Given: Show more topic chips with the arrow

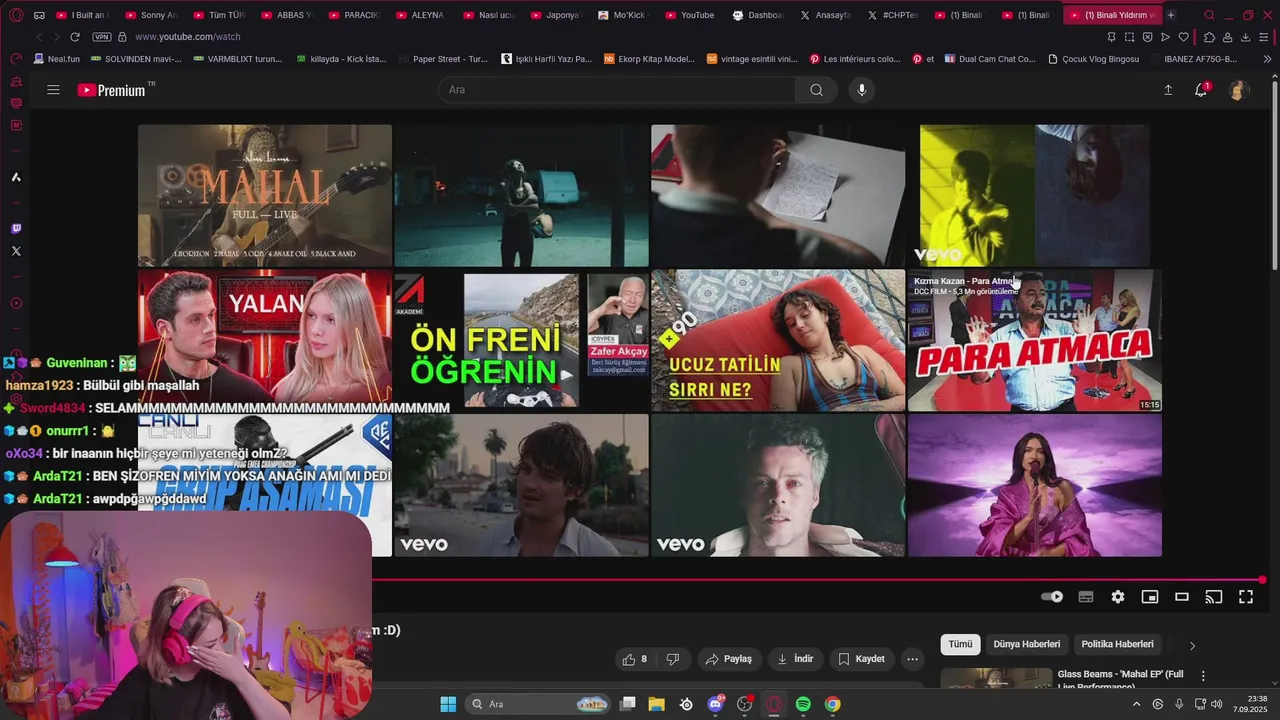Looking at the screenshot, I should point(1192,645).
